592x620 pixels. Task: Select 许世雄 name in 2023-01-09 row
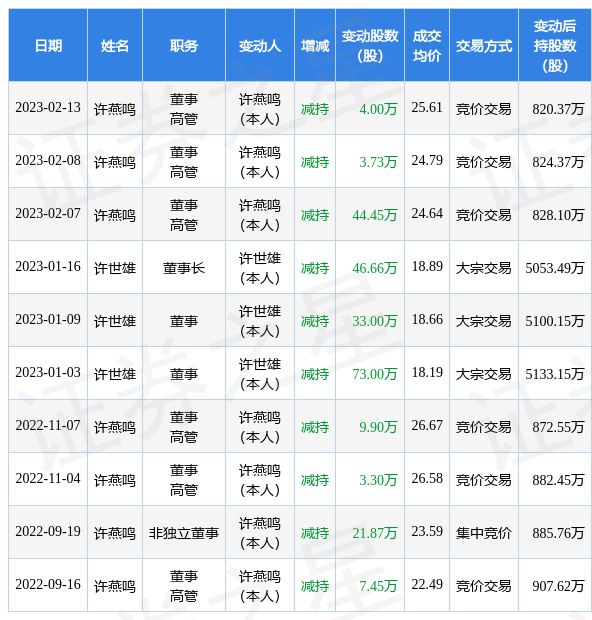(115, 321)
